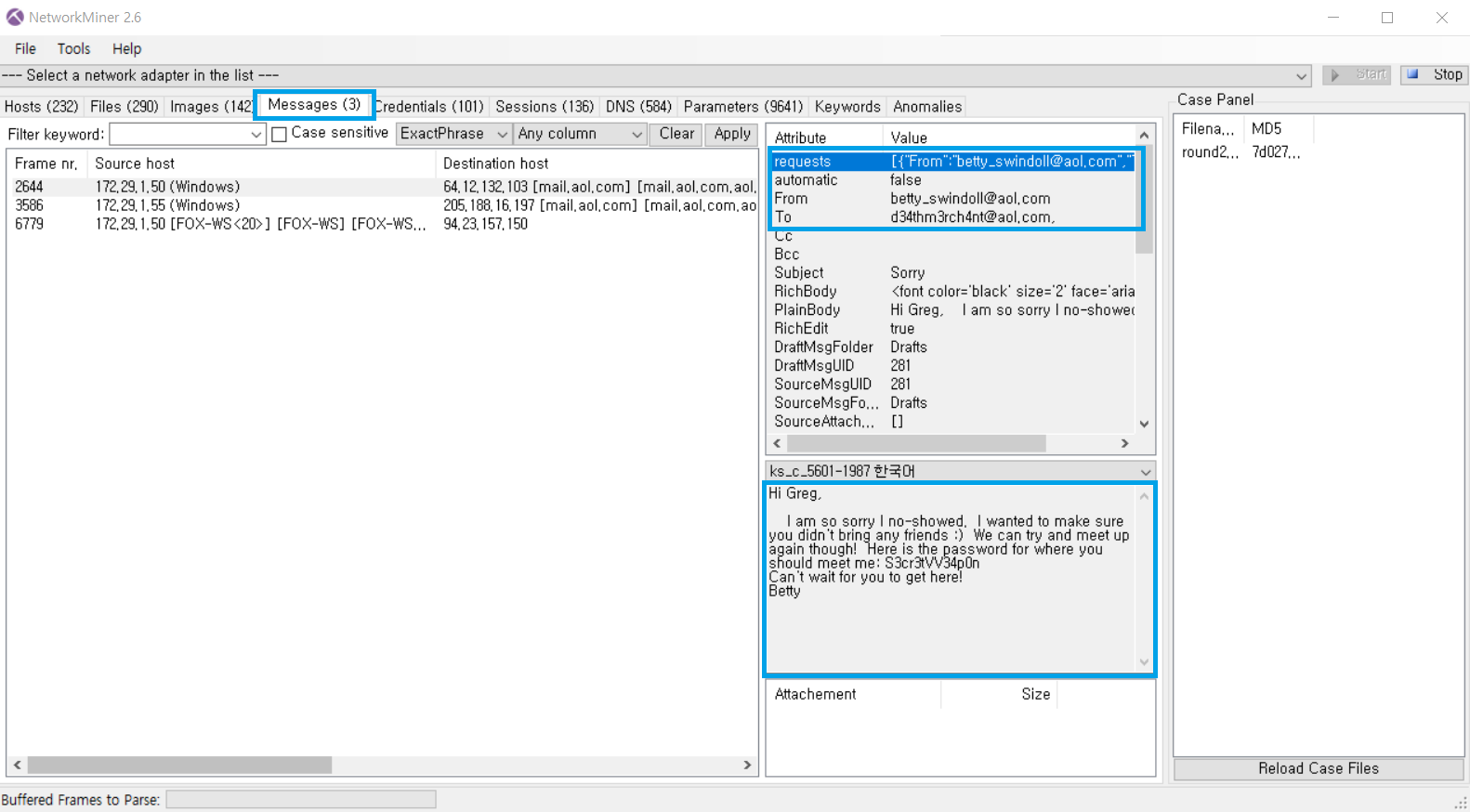This screenshot has width=1470, height=812.
Task: Click the Start capture button
Action: pos(1357,74)
